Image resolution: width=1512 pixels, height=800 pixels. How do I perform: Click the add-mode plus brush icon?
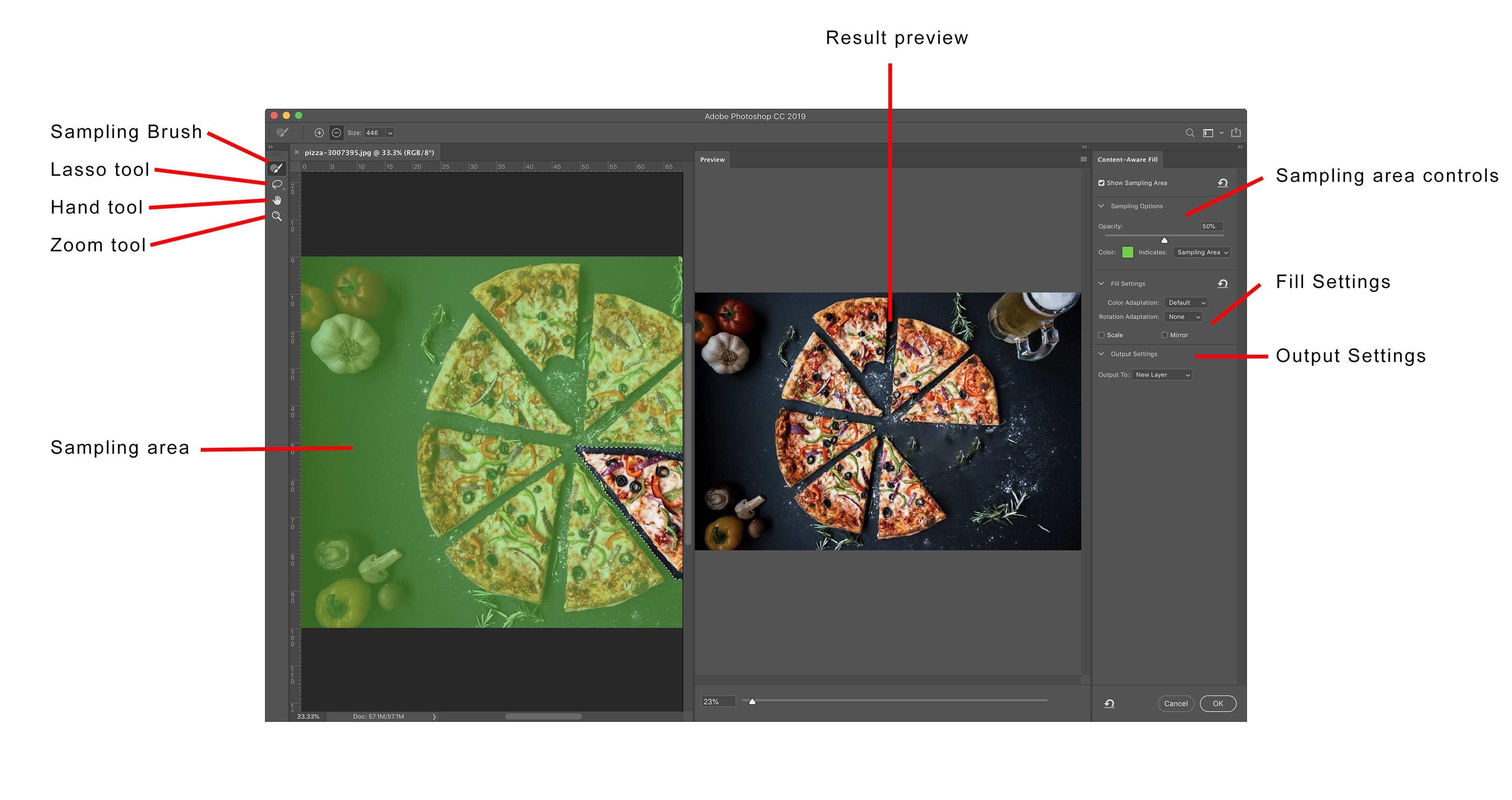tap(319, 133)
